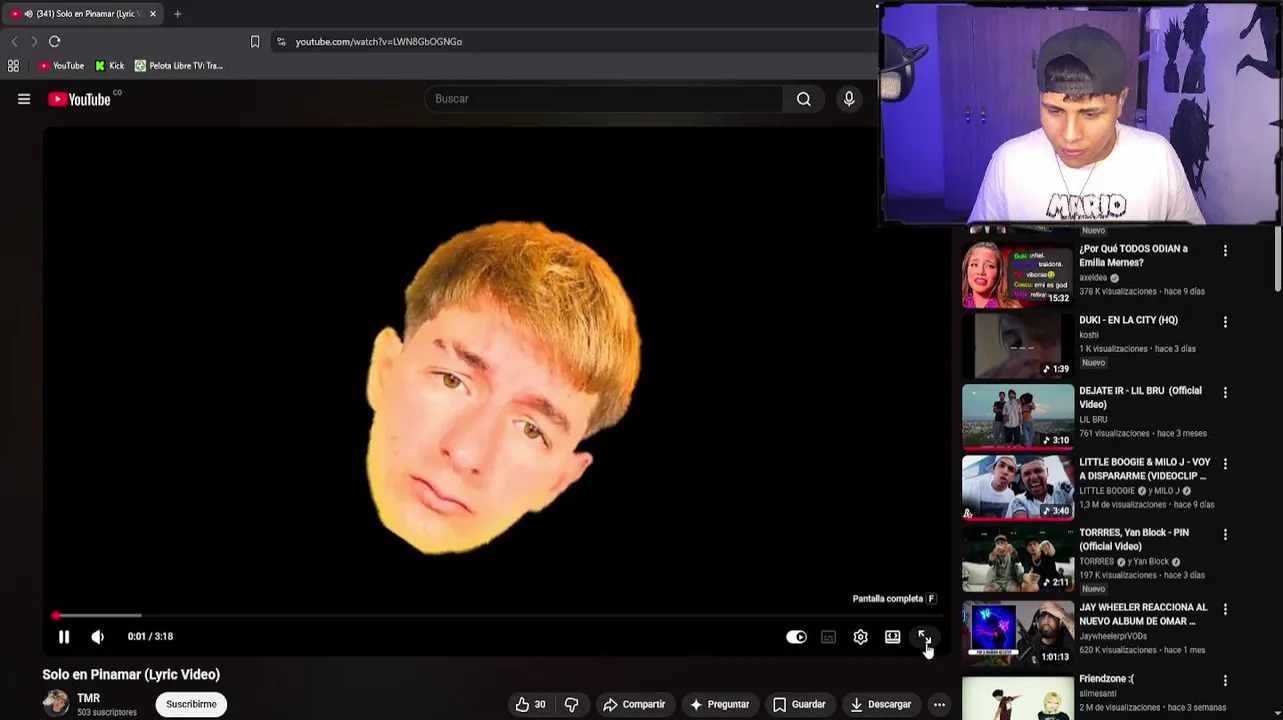Open the subtitles/captions button
The width and height of the screenshot is (1283, 720).
pyautogui.click(x=828, y=637)
